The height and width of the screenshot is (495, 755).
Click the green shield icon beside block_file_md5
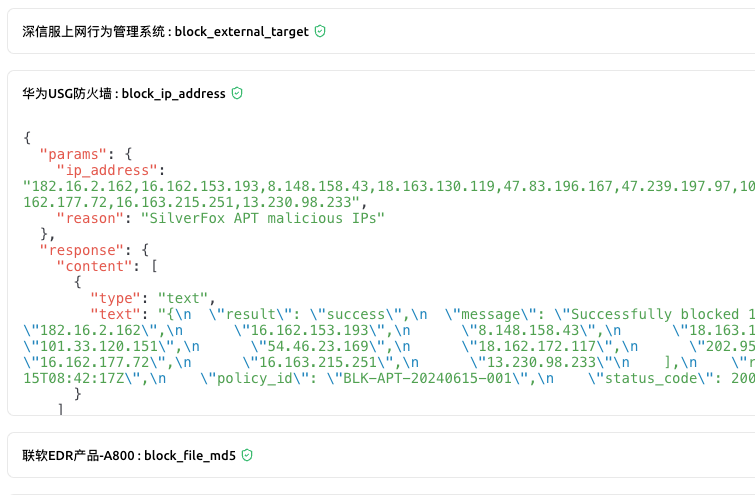pos(247,455)
